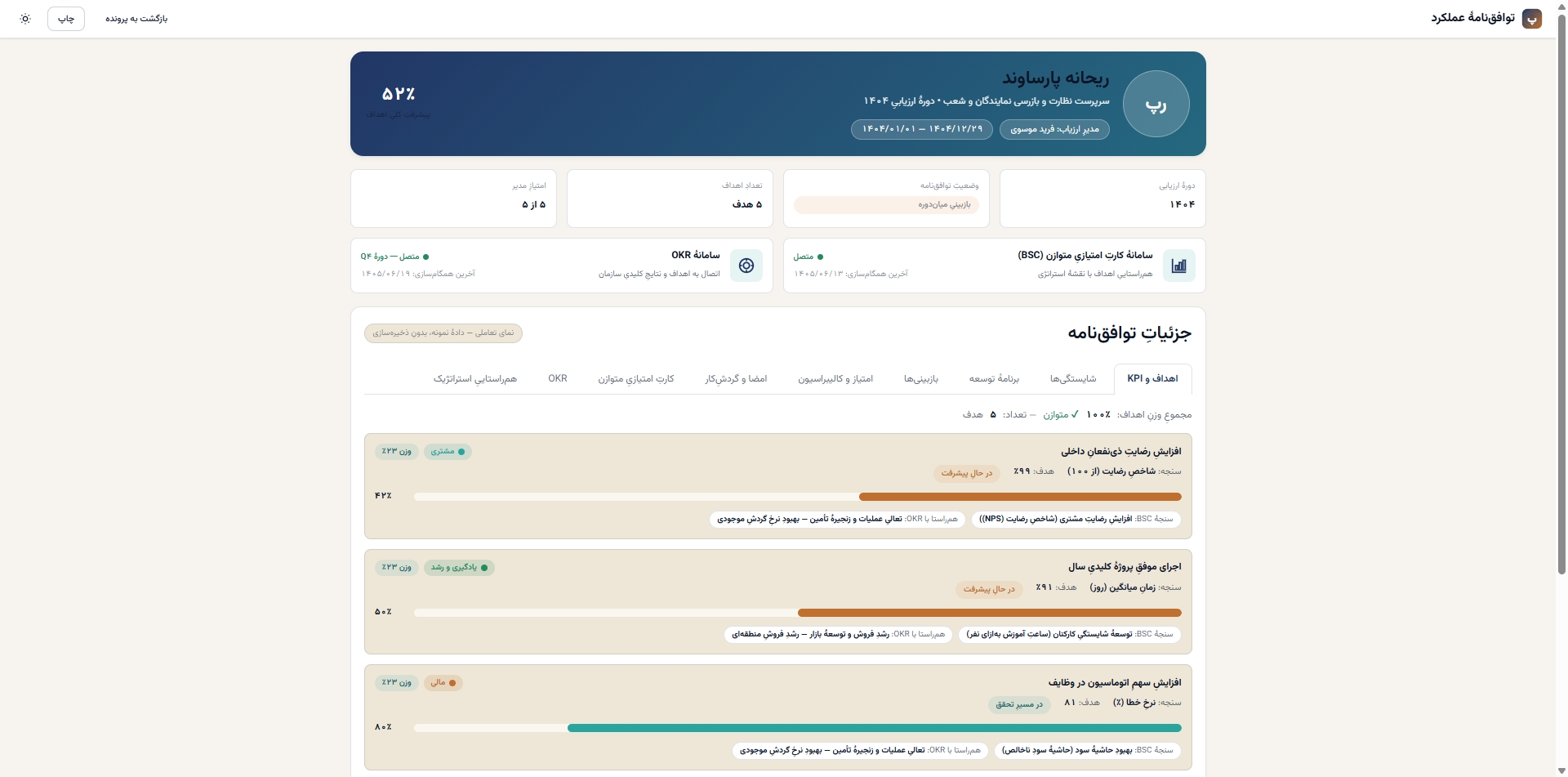Click the مالی category tag
Viewport: 1568px width, 777px height.
[443, 683]
